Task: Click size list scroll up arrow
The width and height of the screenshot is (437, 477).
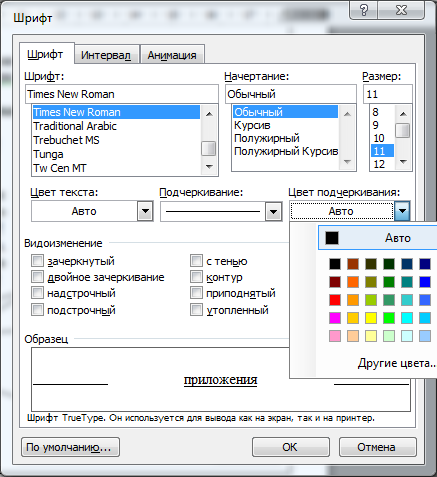Action: [x=403, y=114]
